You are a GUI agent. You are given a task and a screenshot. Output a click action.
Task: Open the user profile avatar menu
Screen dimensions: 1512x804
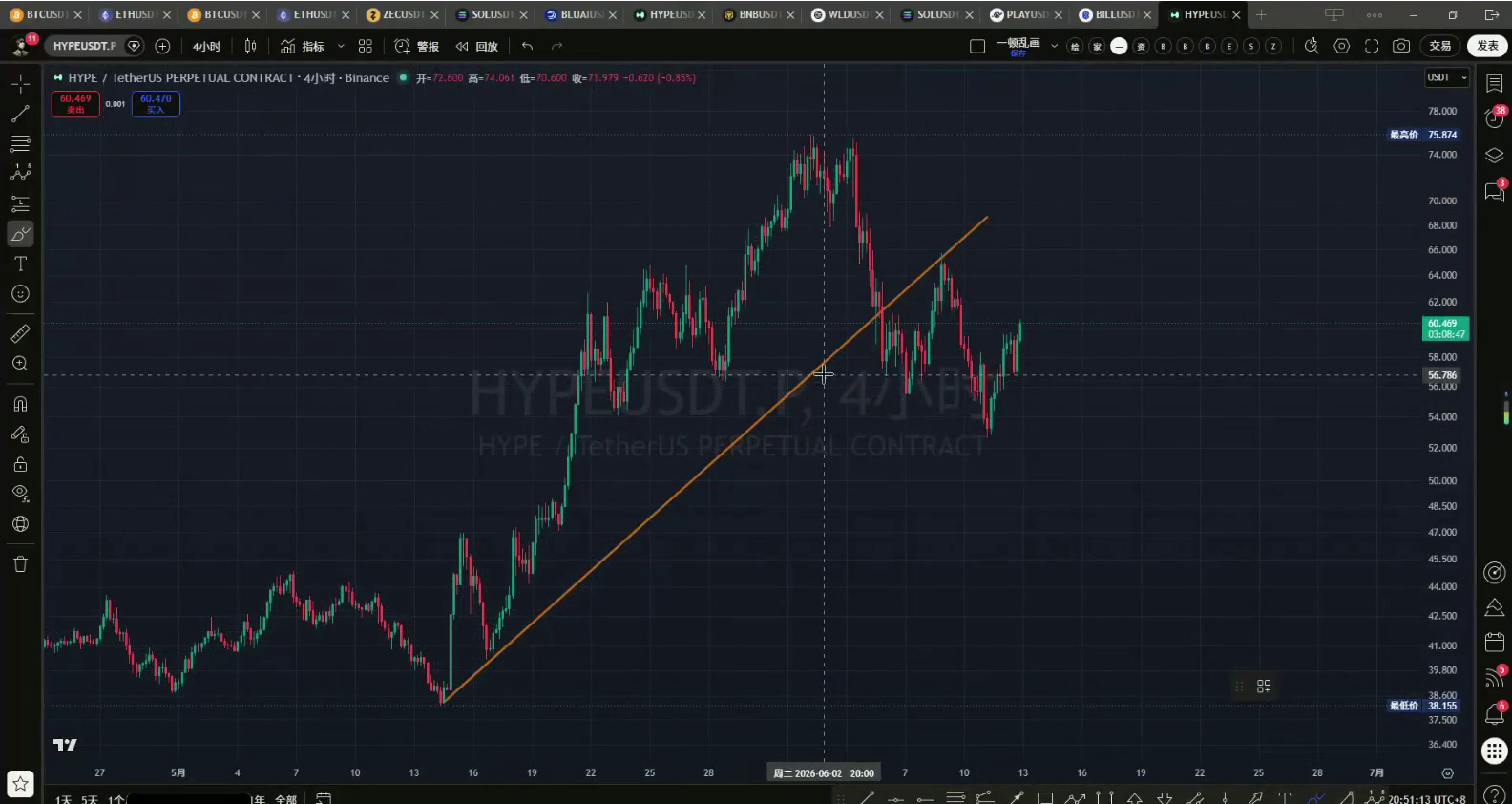[22, 45]
